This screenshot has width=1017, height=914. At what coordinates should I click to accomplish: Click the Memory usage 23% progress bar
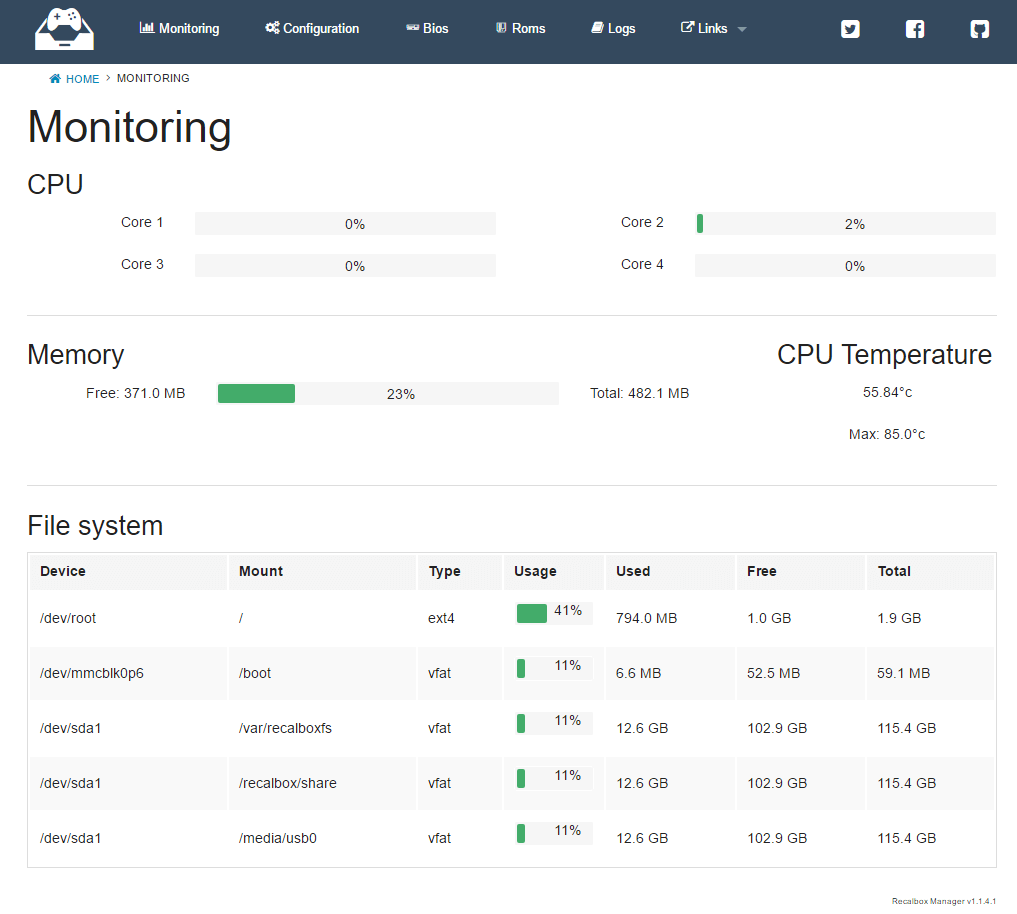tap(388, 394)
